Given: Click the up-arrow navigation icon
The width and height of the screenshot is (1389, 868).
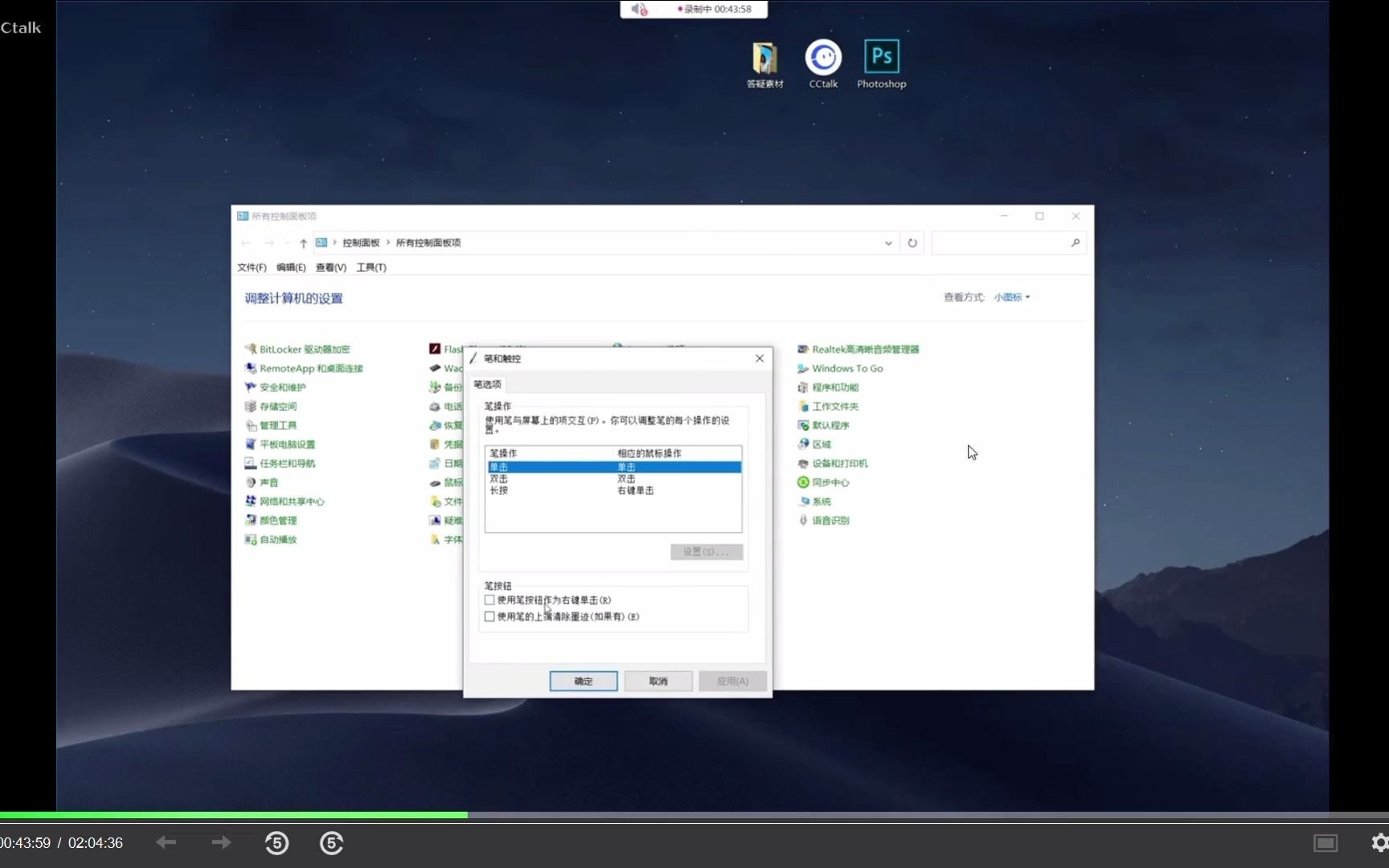Looking at the screenshot, I should point(303,243).
